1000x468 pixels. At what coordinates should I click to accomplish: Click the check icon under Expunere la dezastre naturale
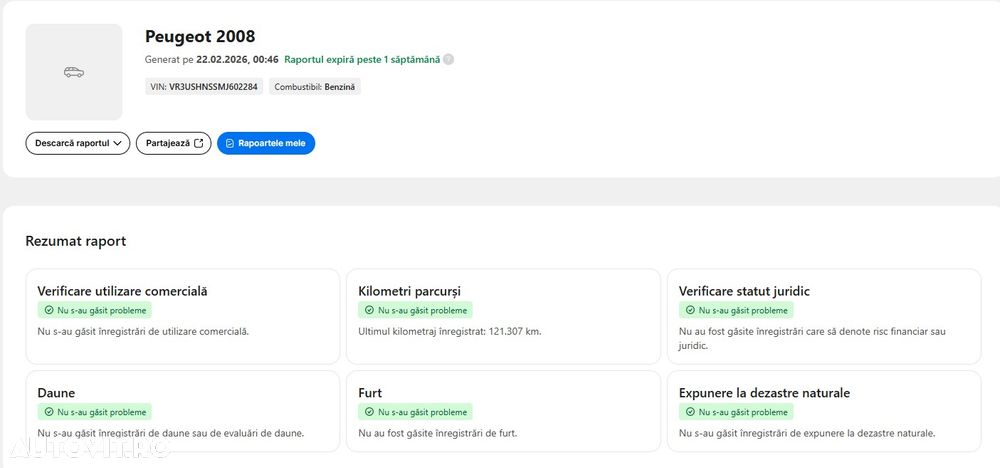tap(690, 412)
